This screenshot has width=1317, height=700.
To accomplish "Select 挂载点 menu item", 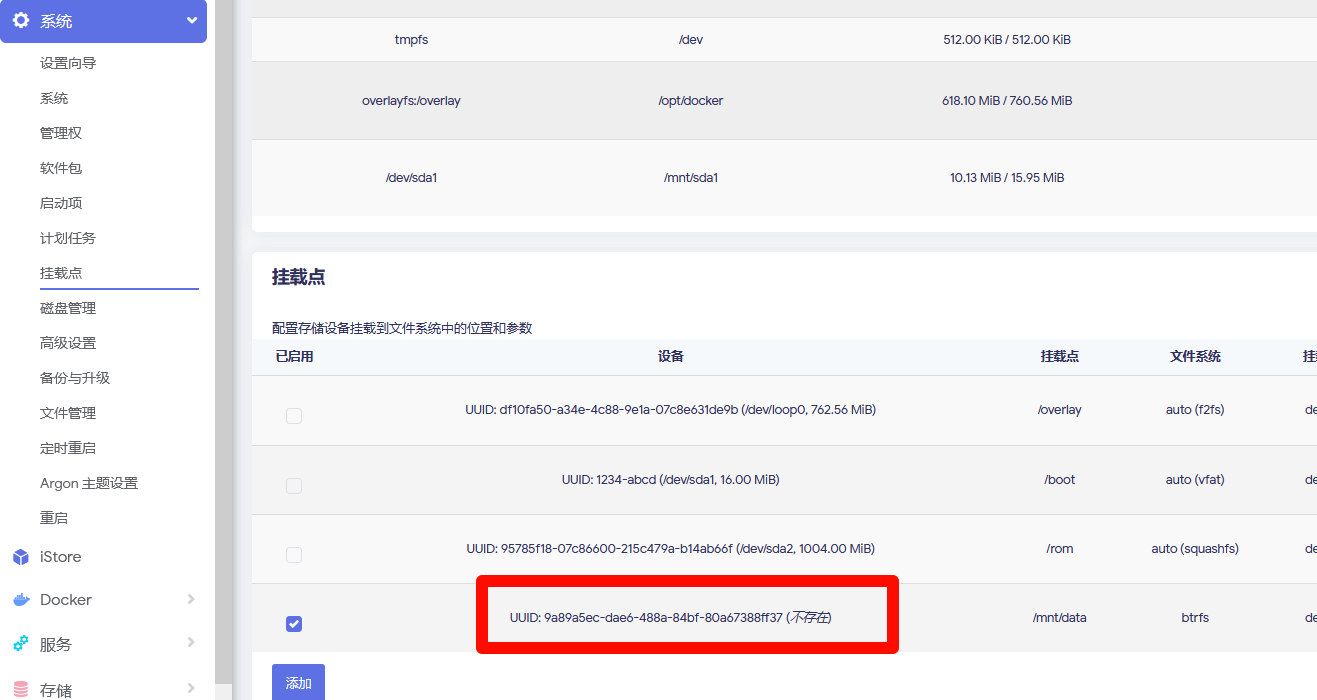I will [61, 273].
